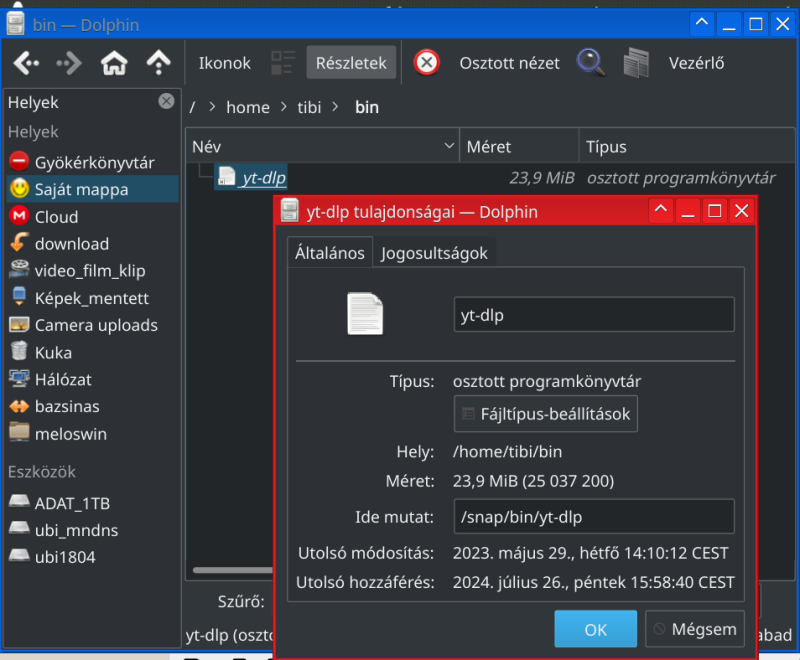Viewport: 800px width, 660px height.
Task: Switch to Ikonok view mode
Action: (x=224, y=63)
